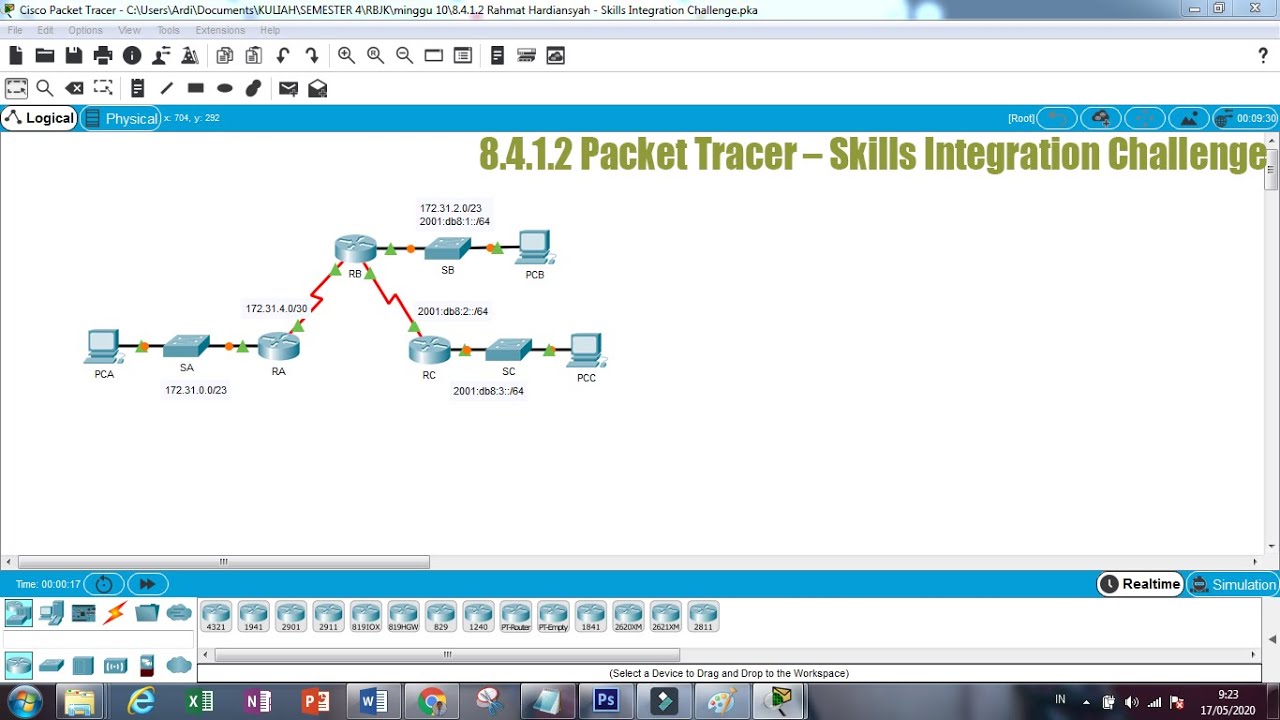Viewport: 1280px width, 720px height.
Task: Add a simple PDU envelope
Action: tap(288, 88)
